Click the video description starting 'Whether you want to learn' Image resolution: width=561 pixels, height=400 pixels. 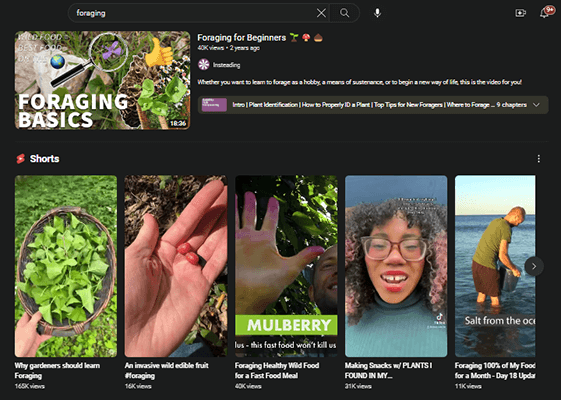coord(360,82)
